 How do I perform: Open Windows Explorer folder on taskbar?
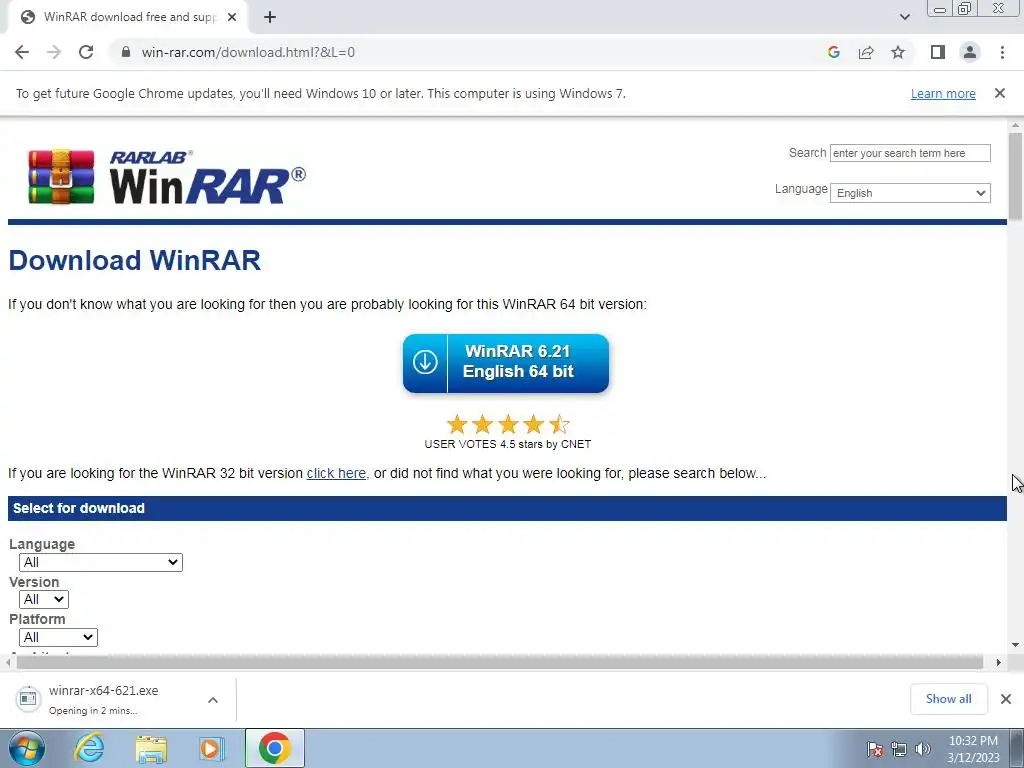(x=151, y=748)
